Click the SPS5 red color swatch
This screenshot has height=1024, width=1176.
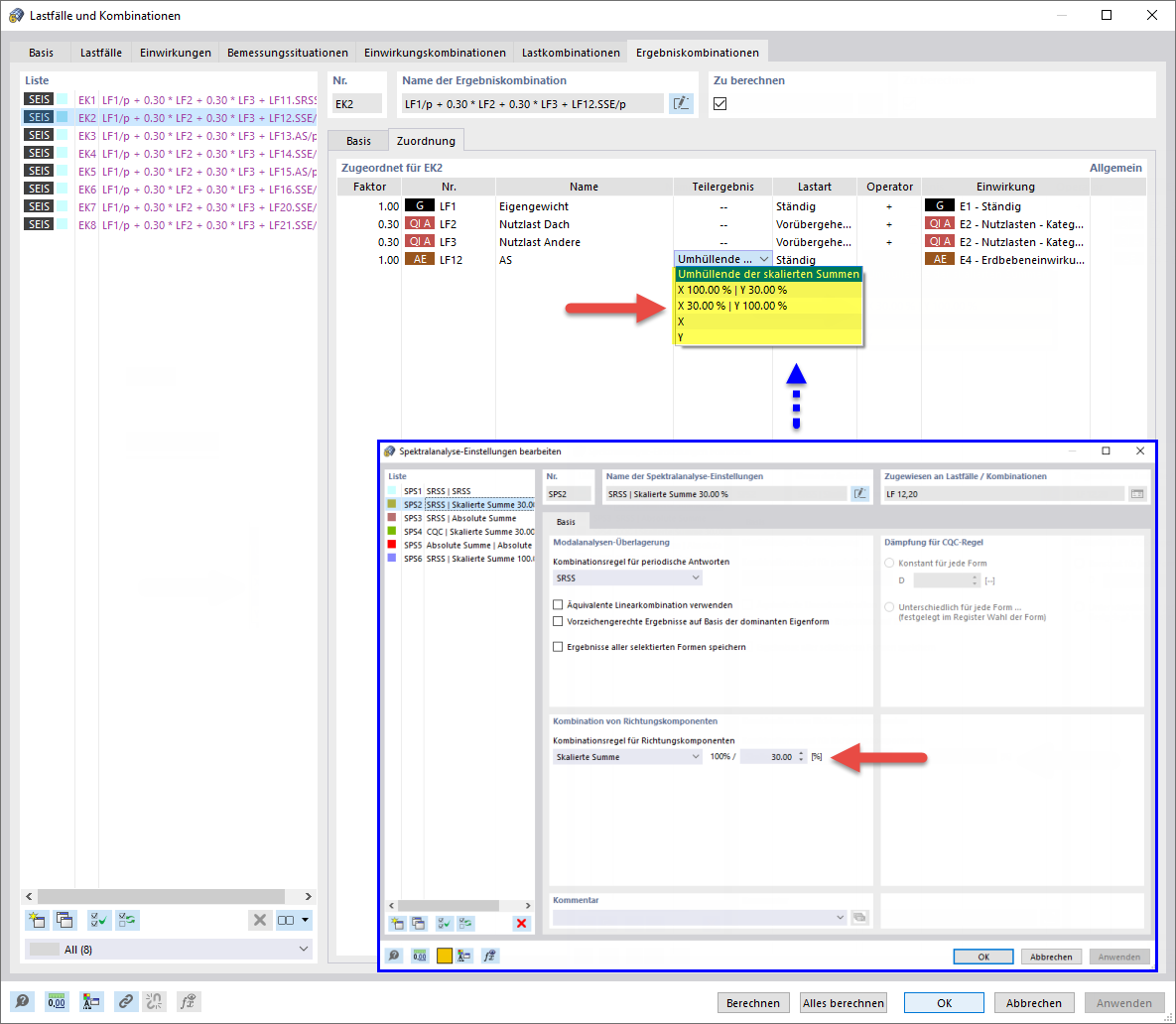[391, 544]
